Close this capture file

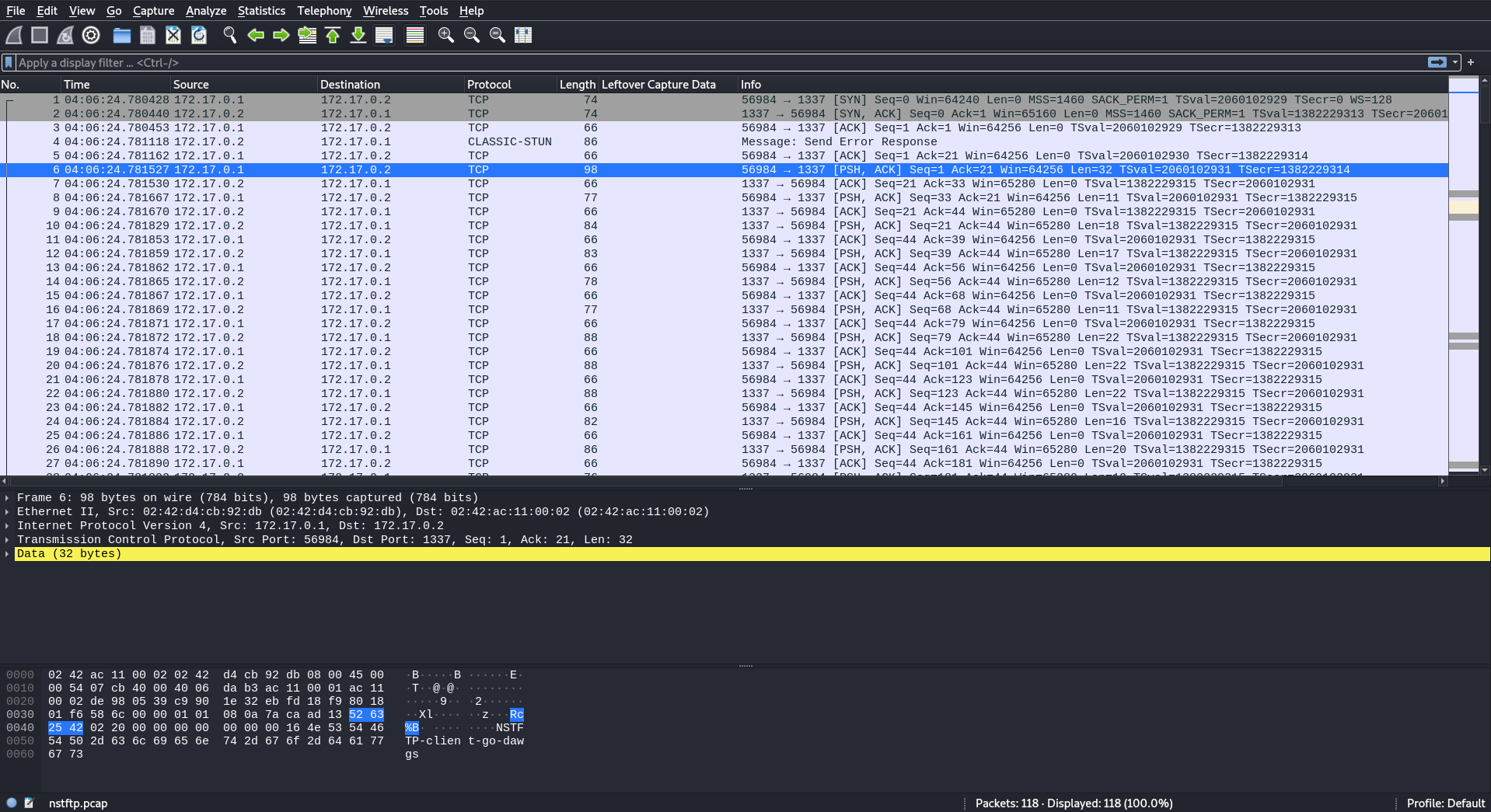point(173,35)
